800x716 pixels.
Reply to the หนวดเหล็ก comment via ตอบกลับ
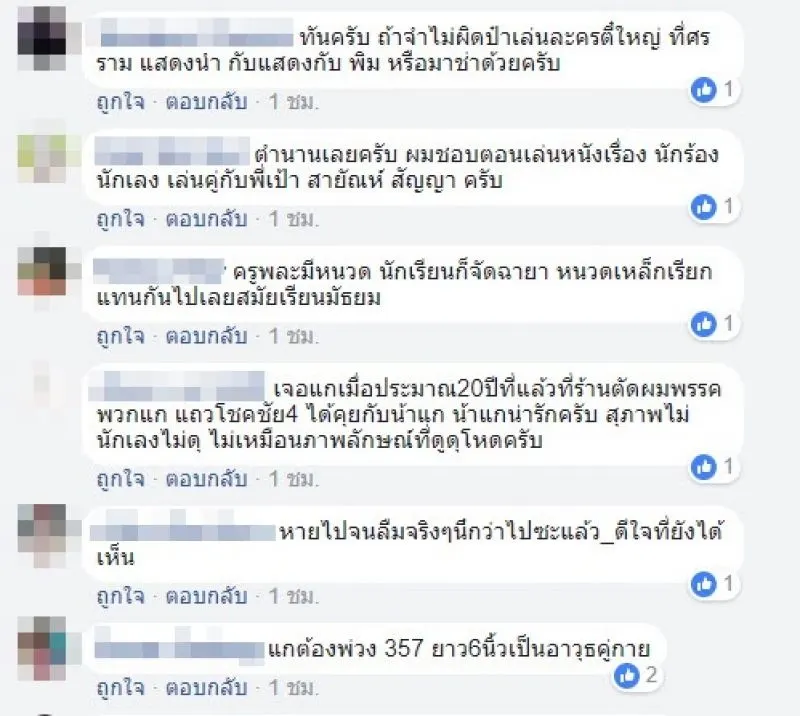coord(206,336)
